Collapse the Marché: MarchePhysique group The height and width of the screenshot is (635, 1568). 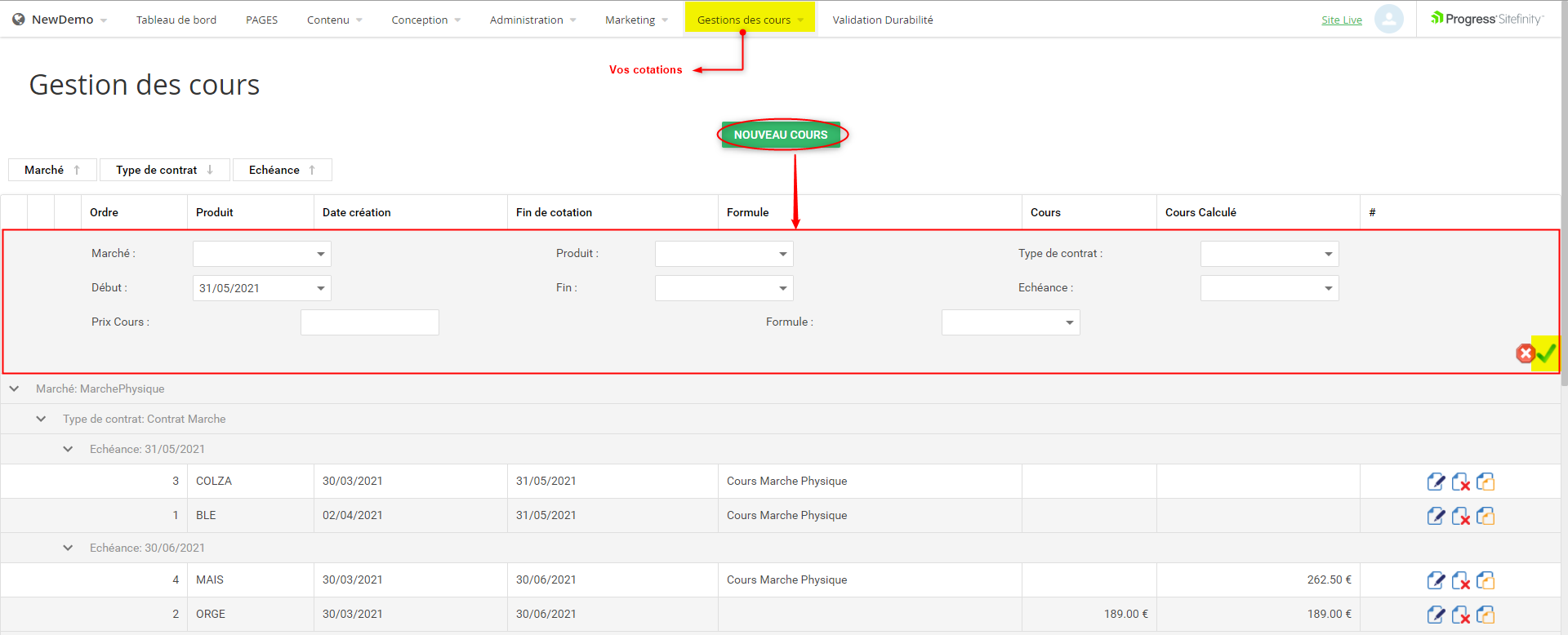point(15,389)
